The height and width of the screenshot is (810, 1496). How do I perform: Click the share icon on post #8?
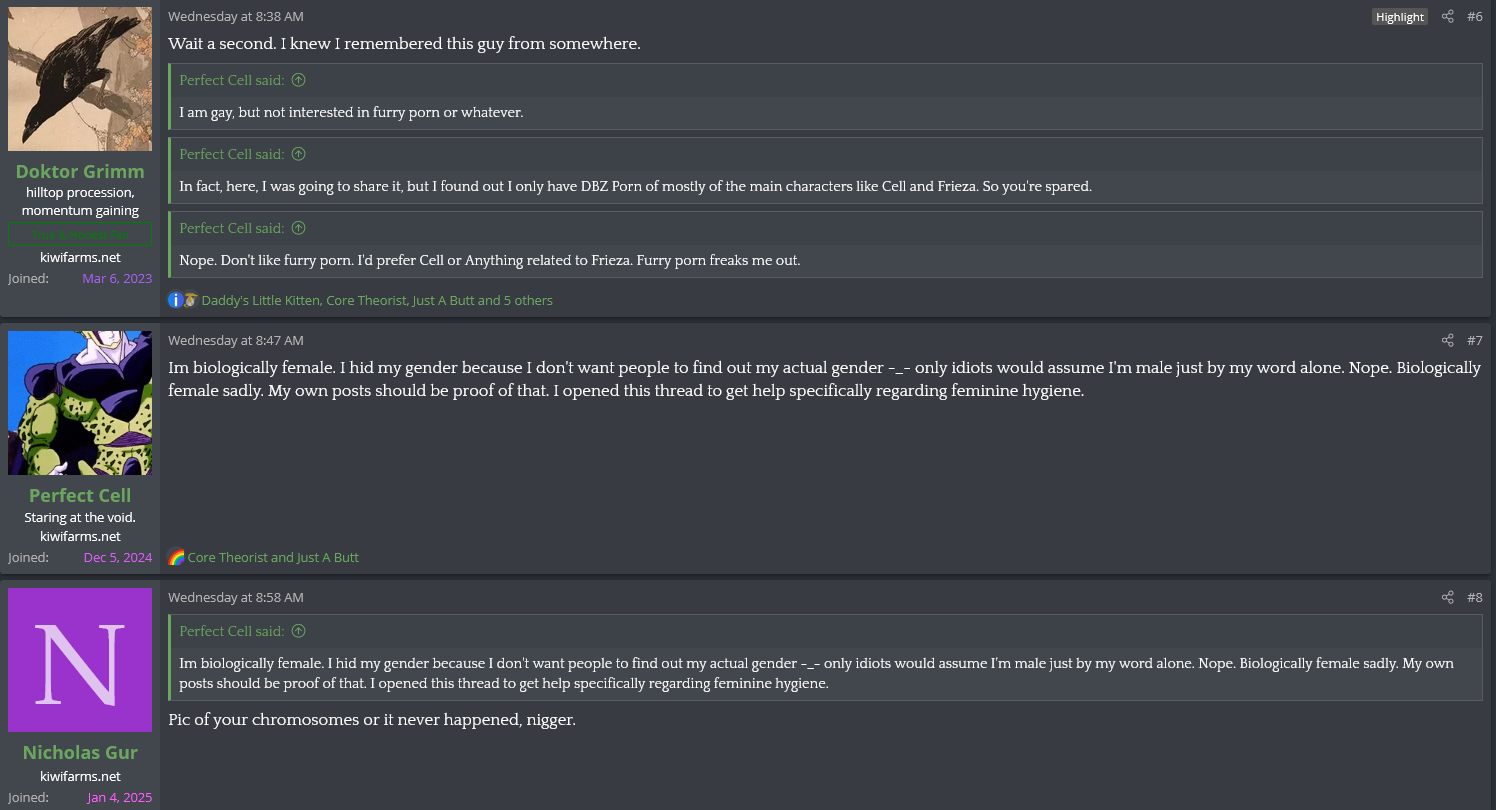(1447, 598)
